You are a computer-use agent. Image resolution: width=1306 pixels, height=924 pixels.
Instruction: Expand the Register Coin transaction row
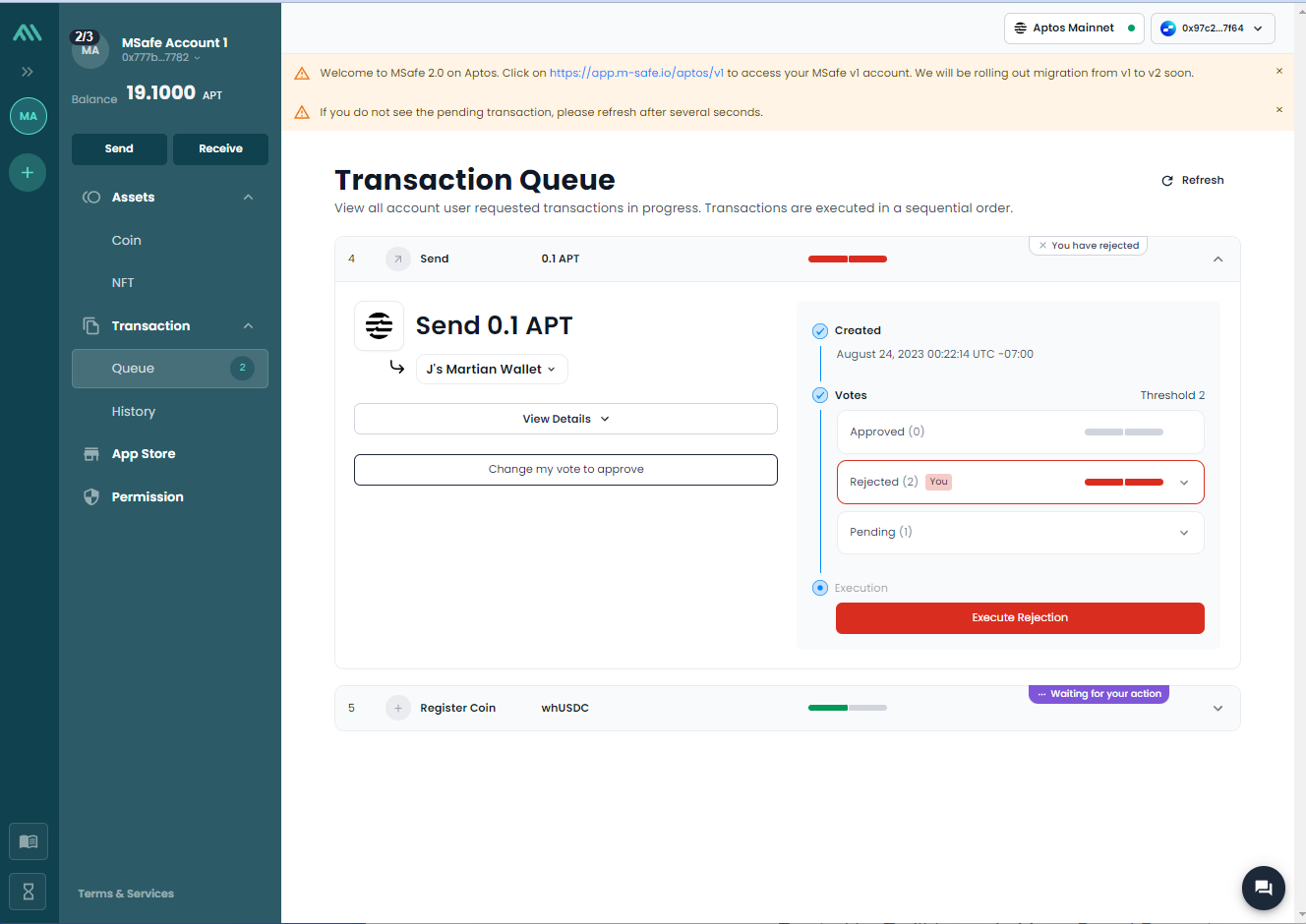click(1217, 709)
